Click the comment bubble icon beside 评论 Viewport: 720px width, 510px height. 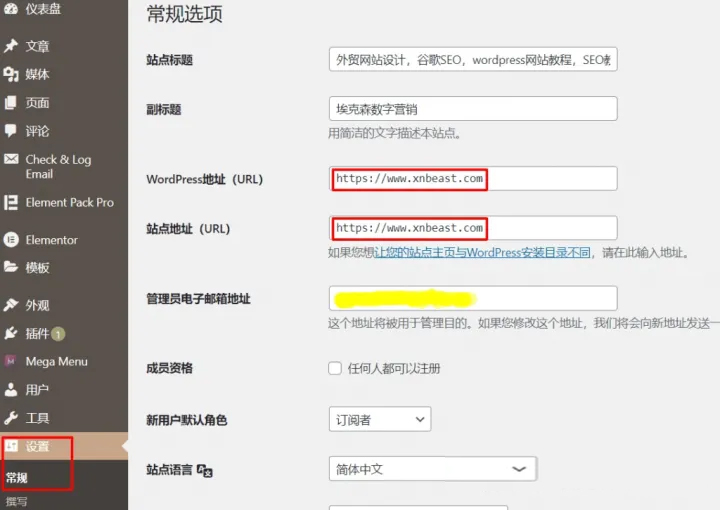click(x=11, y=131)
